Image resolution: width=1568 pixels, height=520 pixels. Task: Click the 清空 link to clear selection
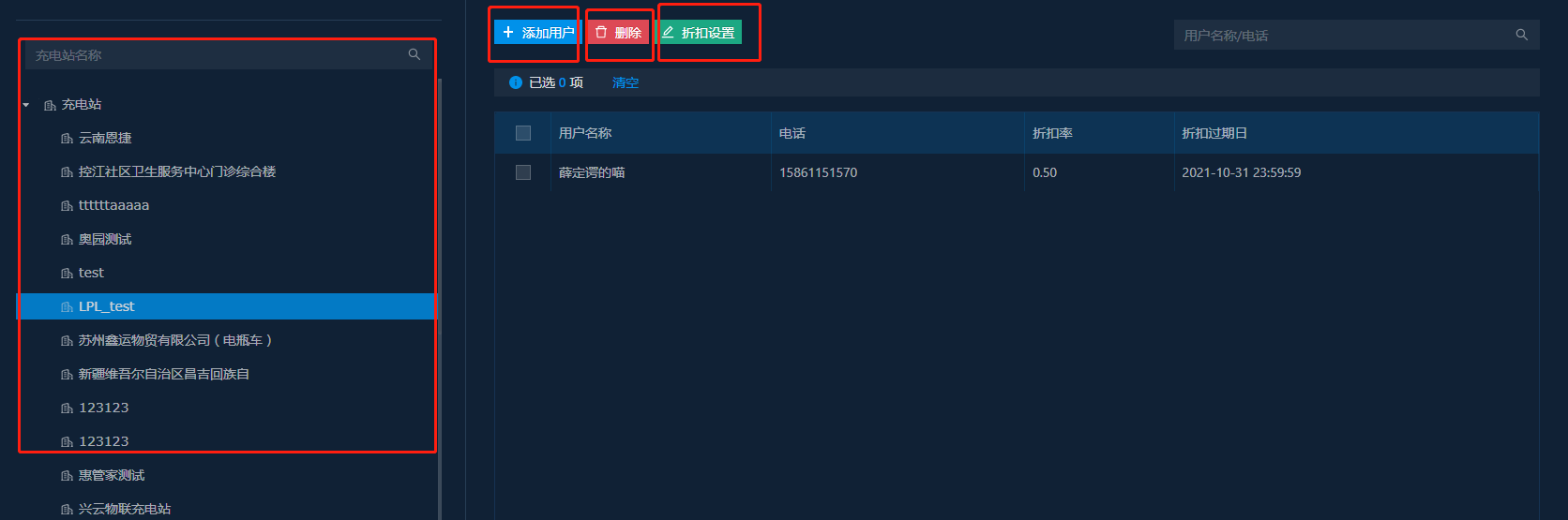click(x=625, y=82)
